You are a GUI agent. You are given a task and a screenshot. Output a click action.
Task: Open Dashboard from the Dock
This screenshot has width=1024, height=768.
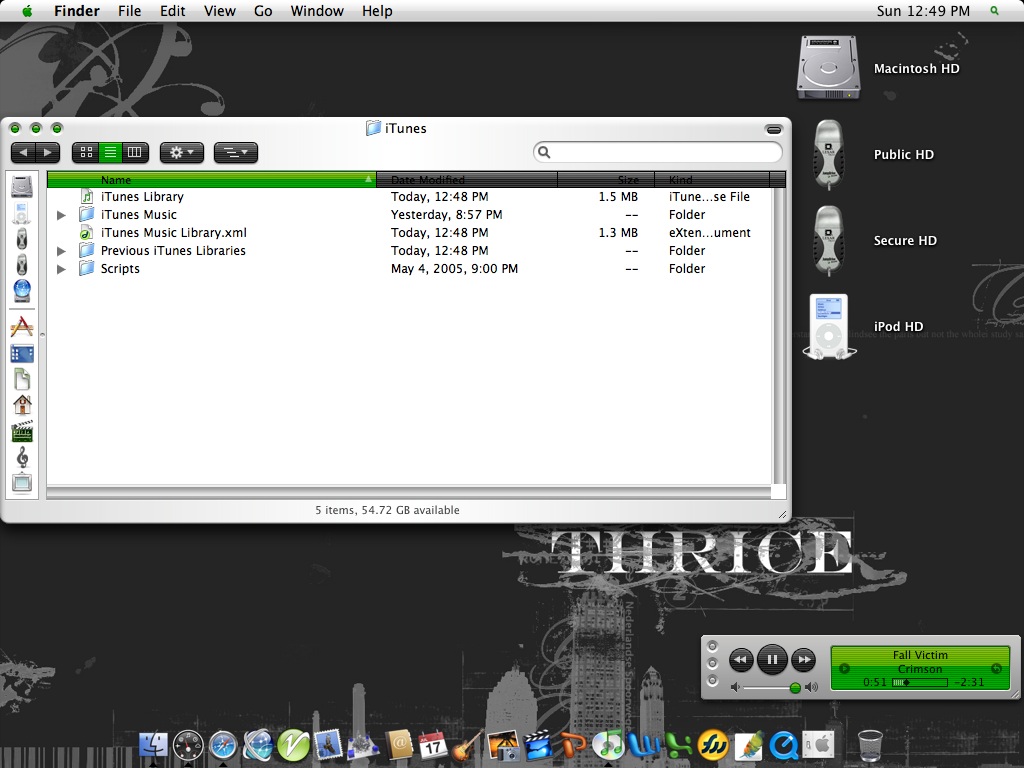pos(188,746)
